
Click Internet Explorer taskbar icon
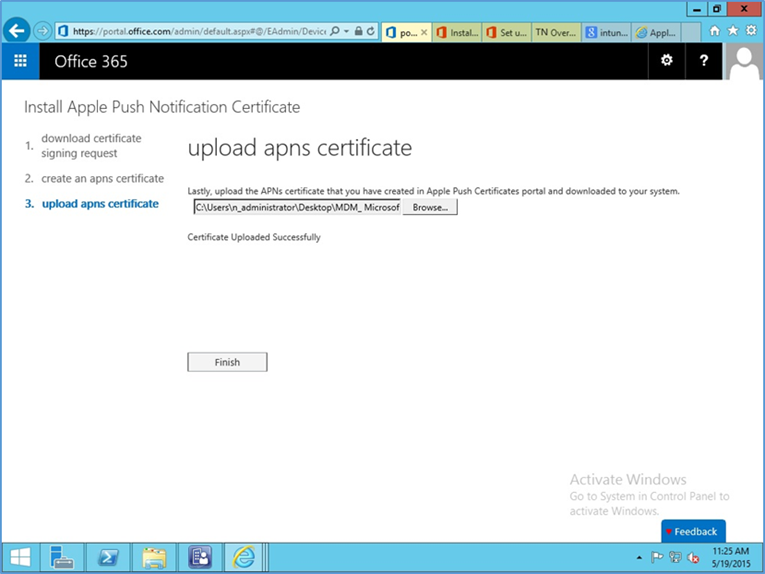[x=243, y=557]
